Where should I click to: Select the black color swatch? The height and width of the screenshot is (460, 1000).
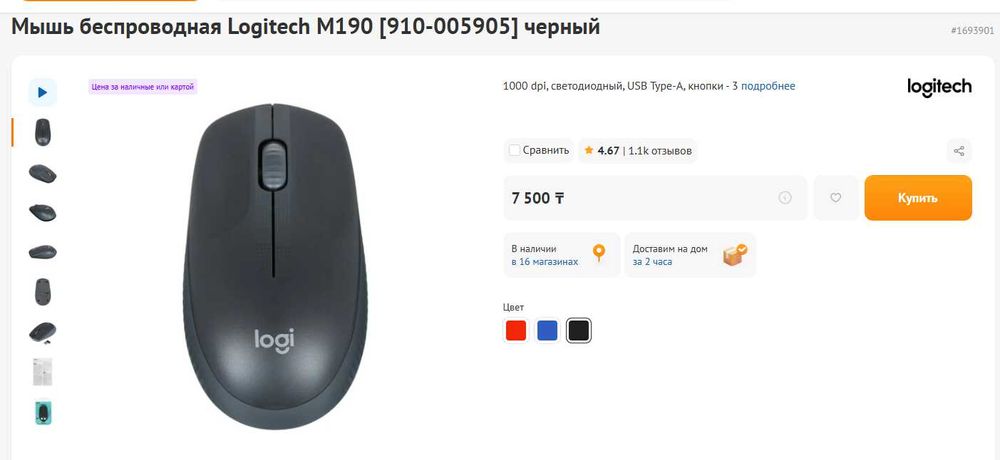point(578,330)
